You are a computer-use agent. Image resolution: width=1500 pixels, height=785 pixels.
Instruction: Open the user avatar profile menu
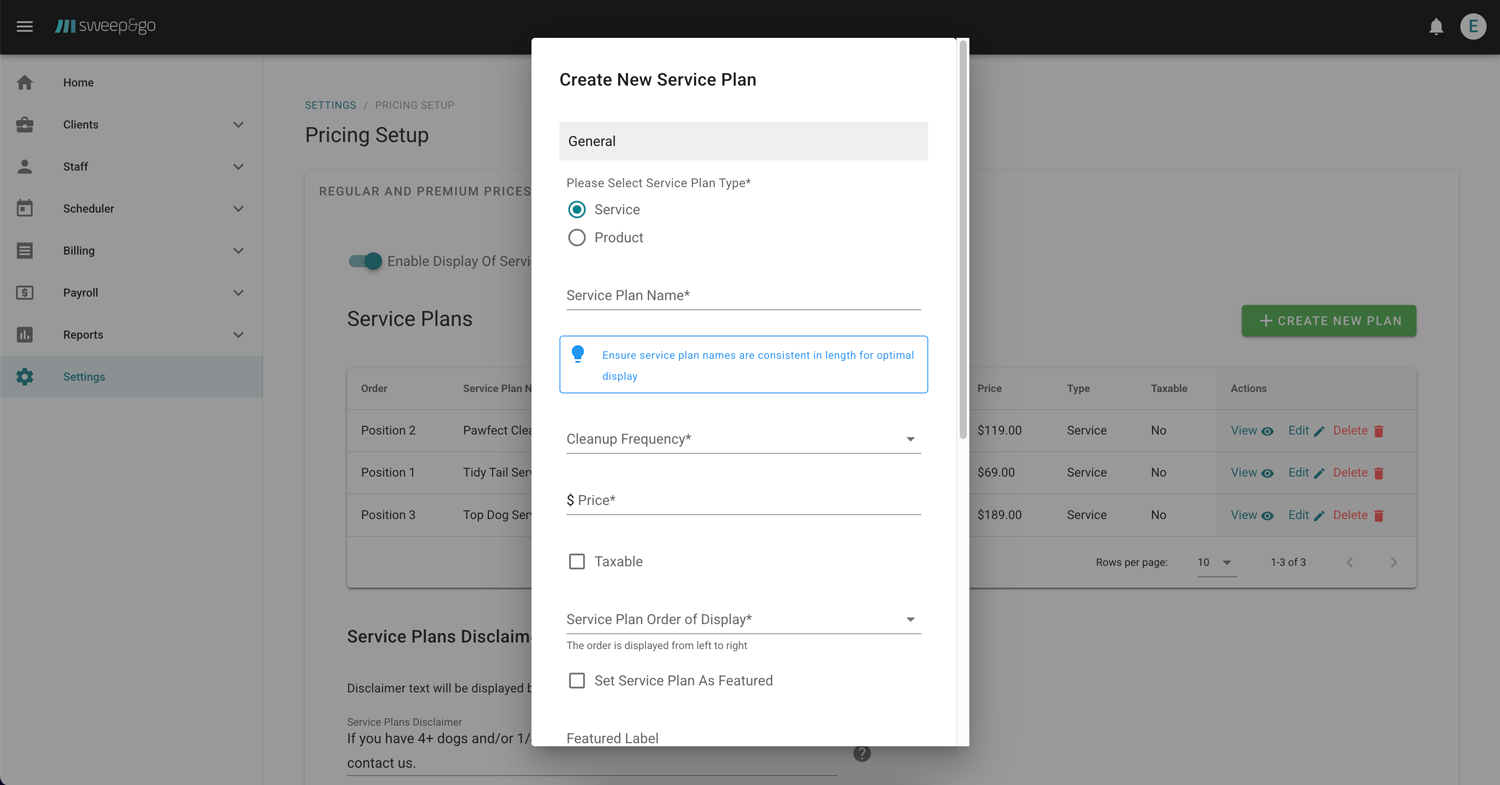pyautogui.click(x=1473, y=26)
